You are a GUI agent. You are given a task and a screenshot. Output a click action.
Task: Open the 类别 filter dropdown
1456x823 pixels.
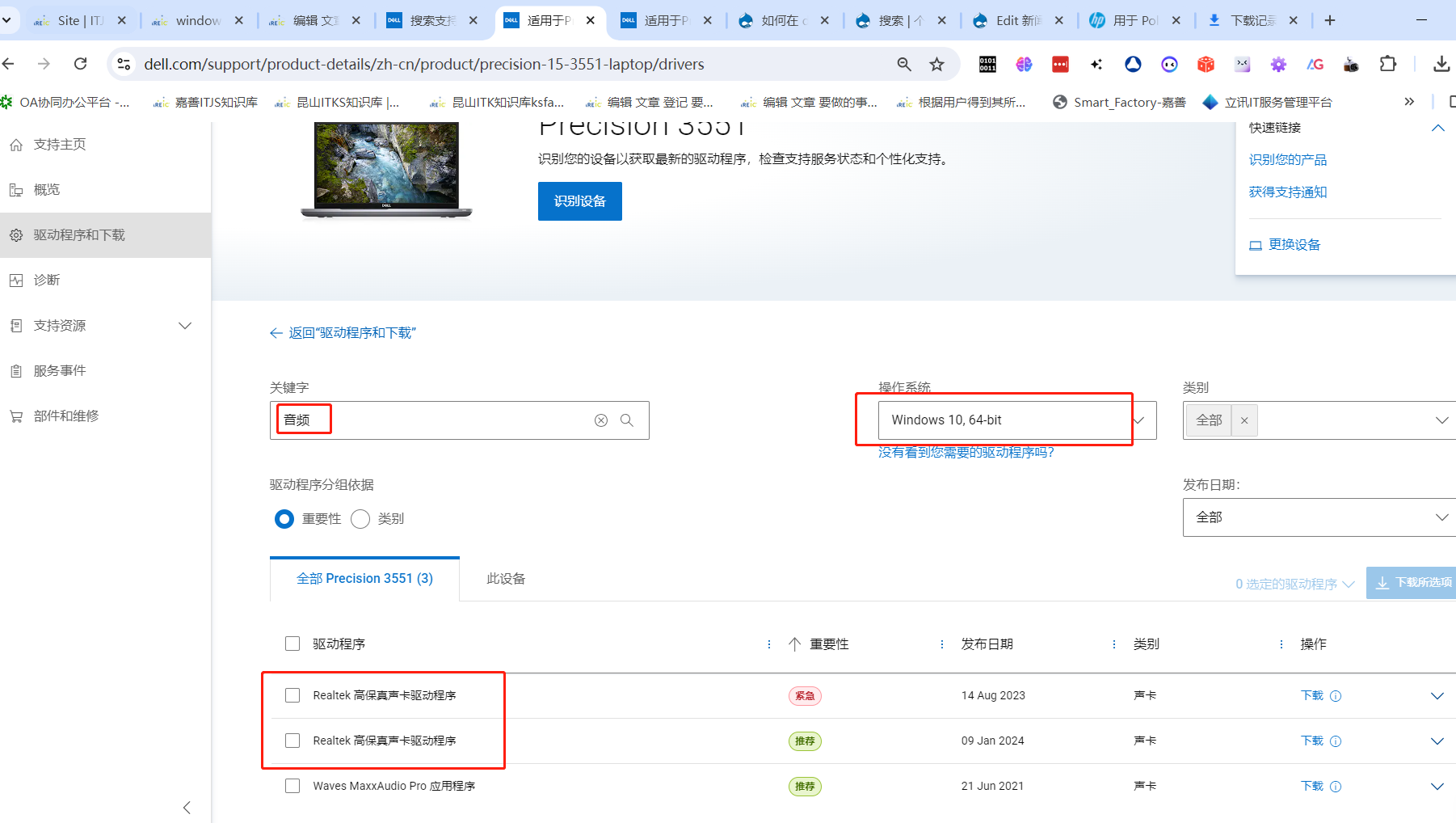point(1441,420)
